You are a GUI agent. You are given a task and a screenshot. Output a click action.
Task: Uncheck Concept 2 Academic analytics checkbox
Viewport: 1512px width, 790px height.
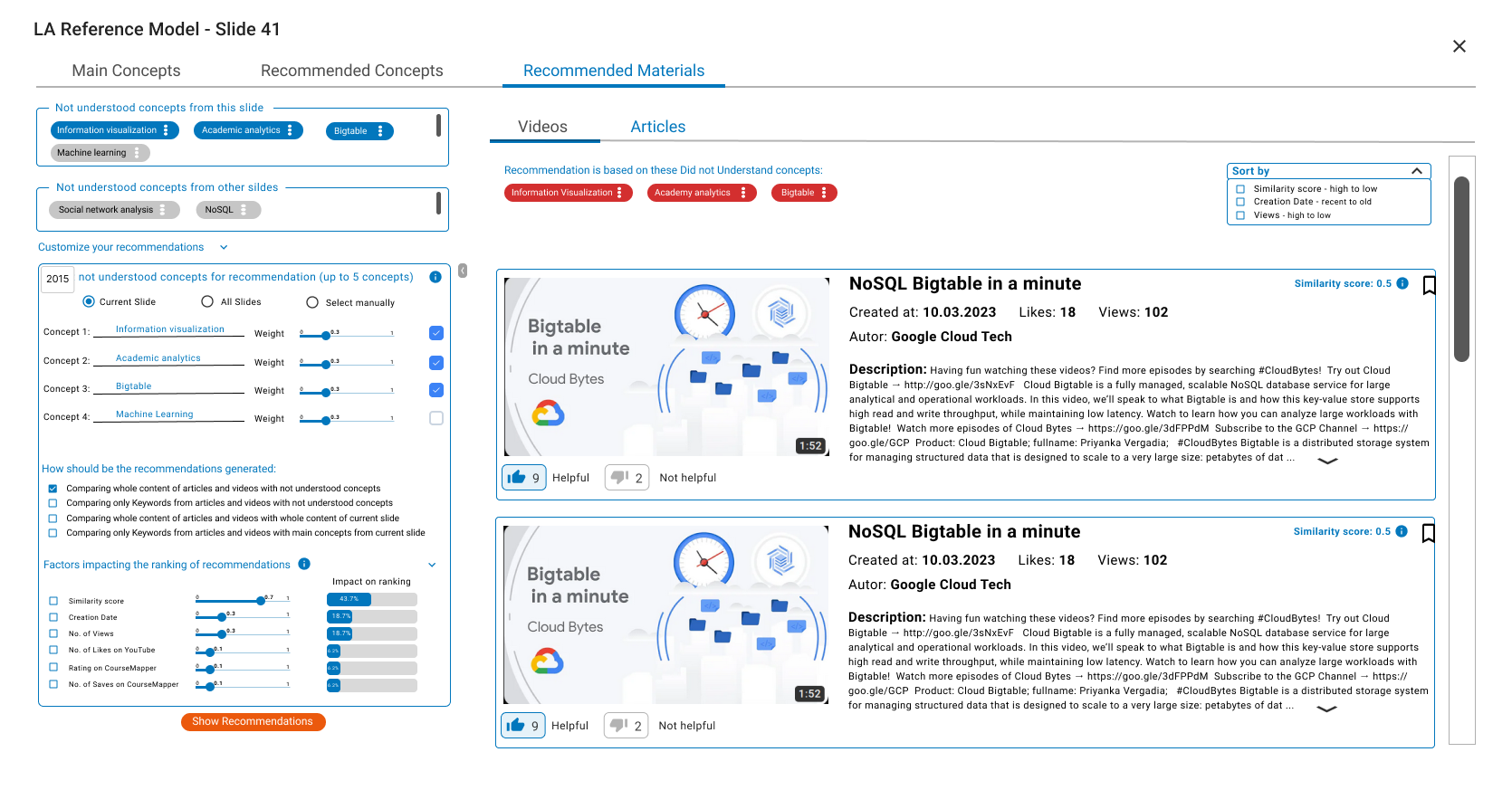click(436, 363)
